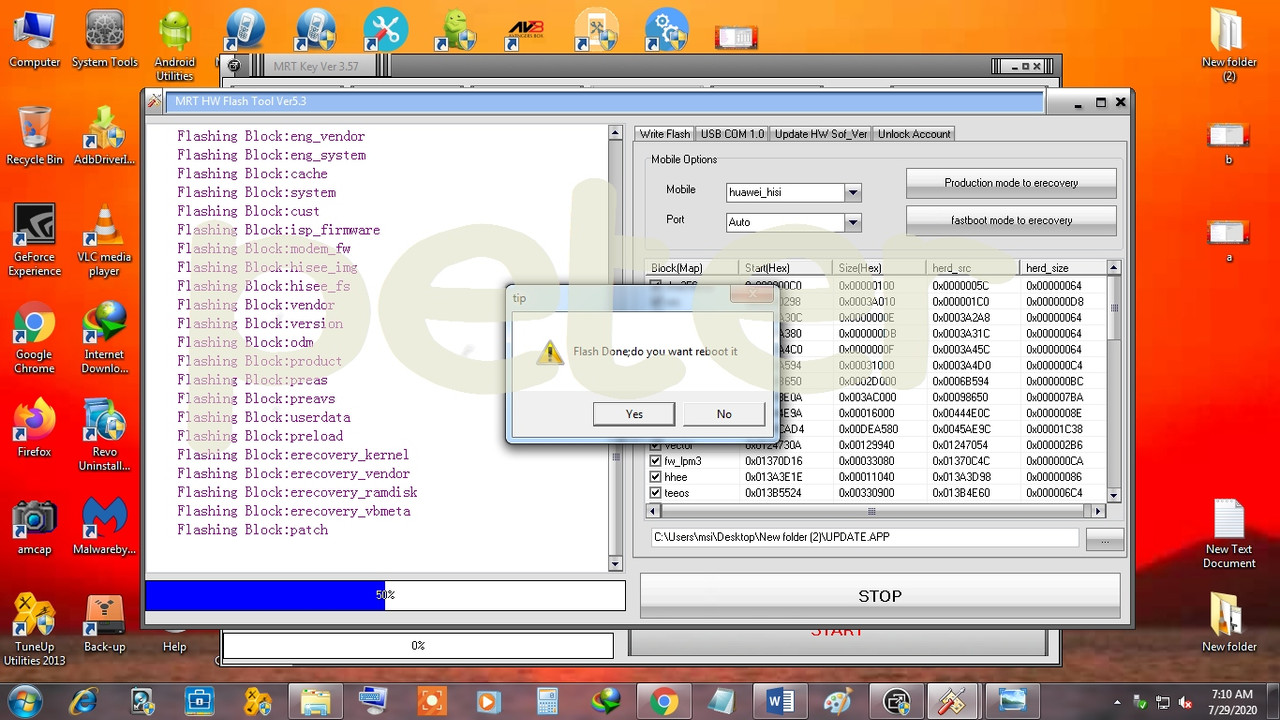The height and width of the screenshot is (720, 1280).
Task: Click the system tray volume icon
Action: (1186, 702)
